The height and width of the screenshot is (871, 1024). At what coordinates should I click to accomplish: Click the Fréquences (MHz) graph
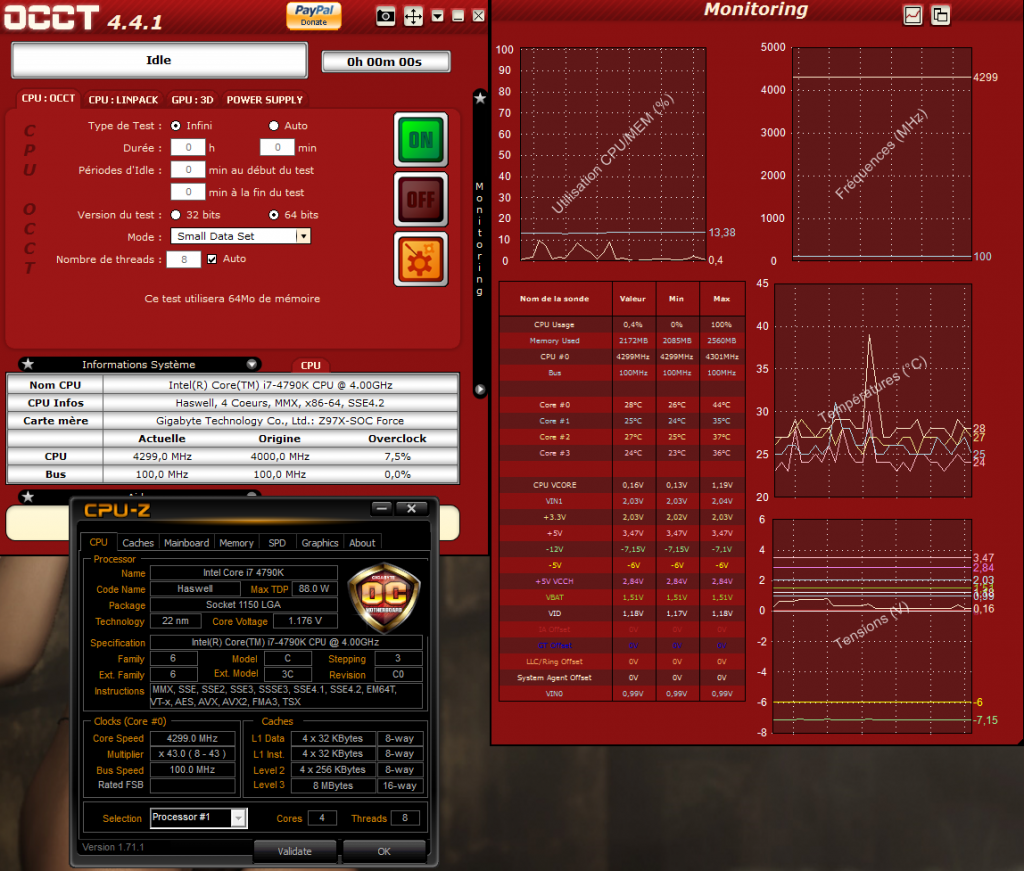[x=882, y=154]
